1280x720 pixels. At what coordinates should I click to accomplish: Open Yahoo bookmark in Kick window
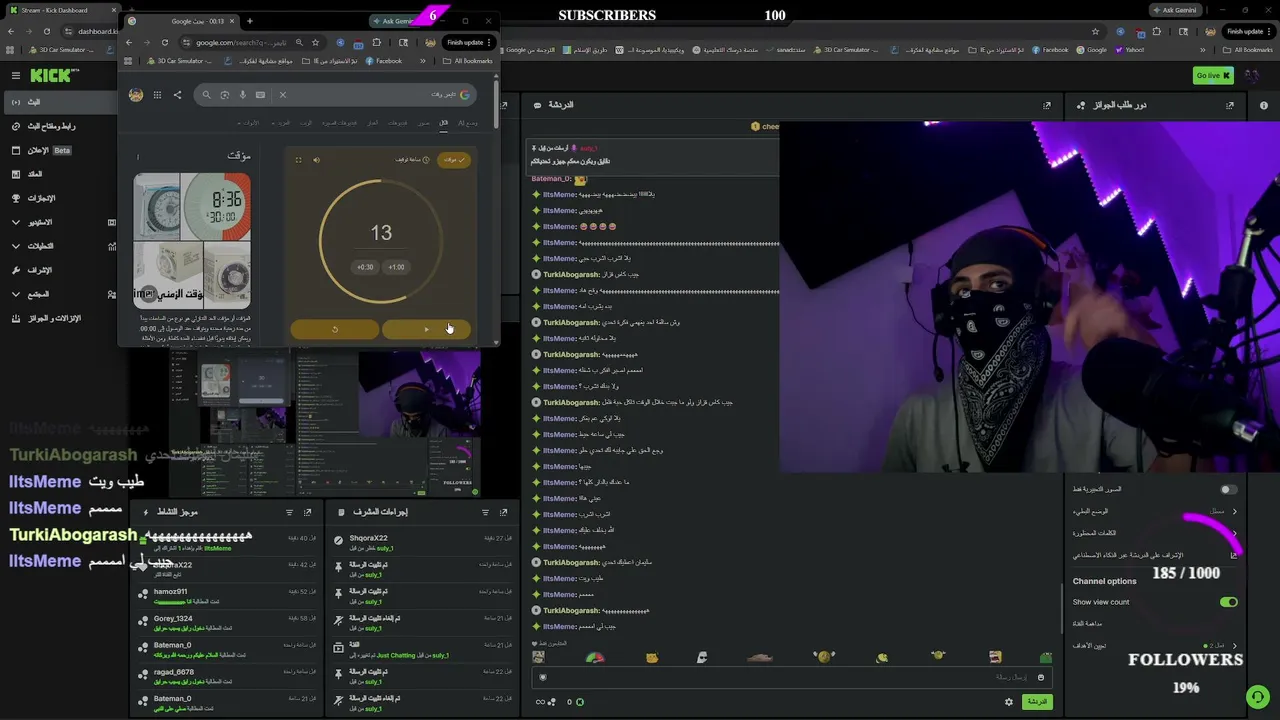pyautogui.click(x=1129, y=50)
